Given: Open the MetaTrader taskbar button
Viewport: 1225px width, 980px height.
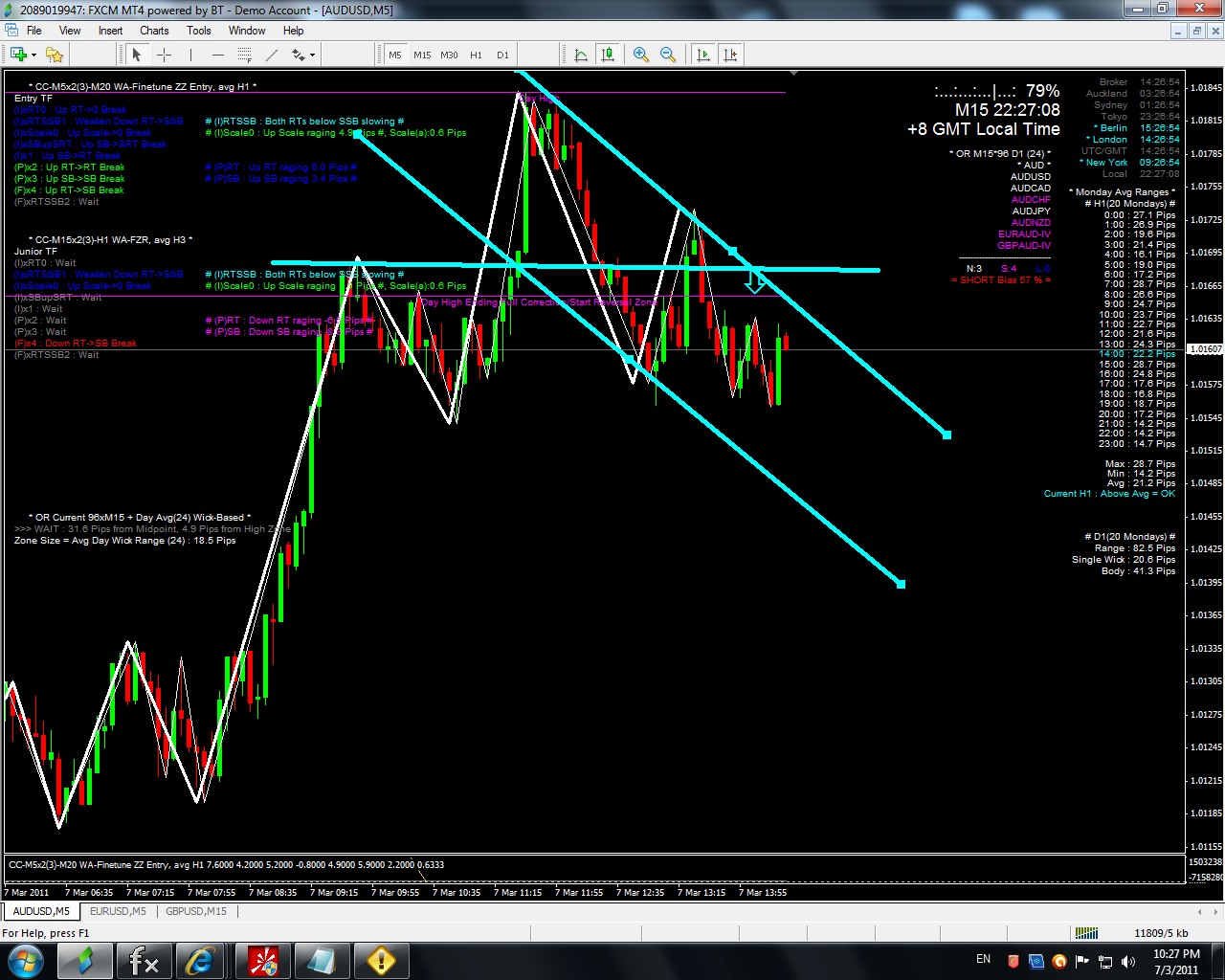Looking at the screenshot, I should 84,960.
